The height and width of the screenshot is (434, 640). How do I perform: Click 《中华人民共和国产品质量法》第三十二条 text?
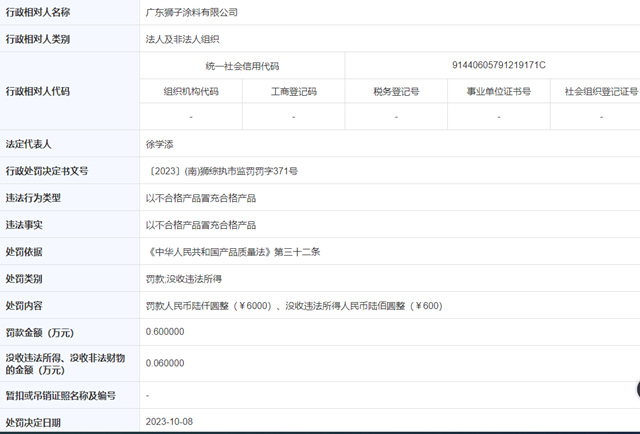[x=233, y=252]
